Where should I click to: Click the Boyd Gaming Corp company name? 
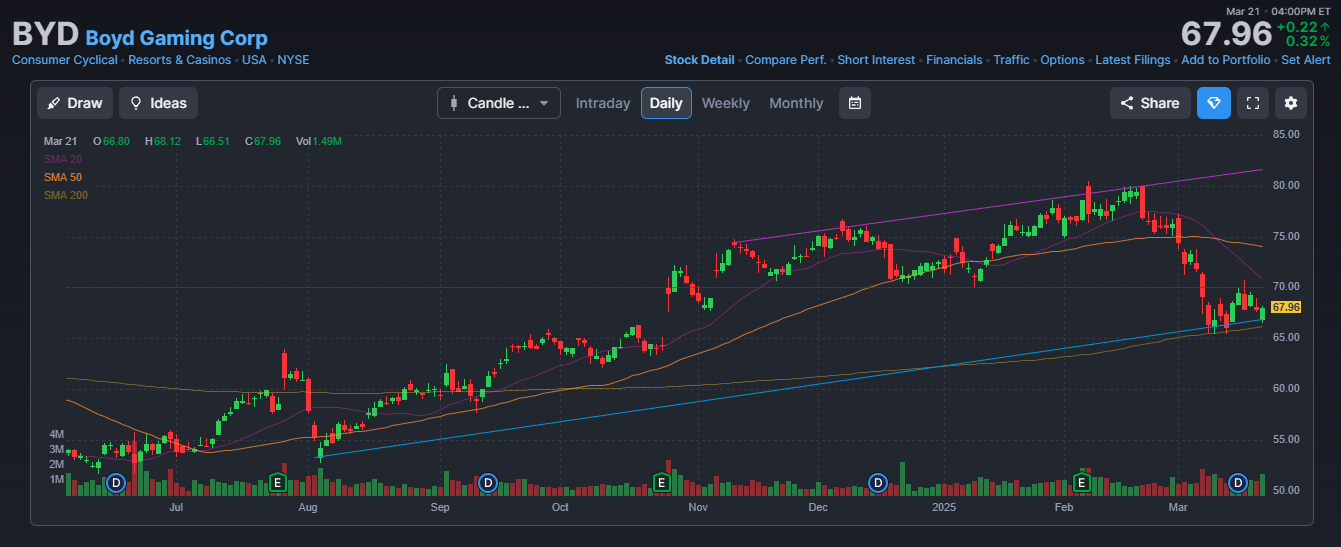coord(177,38)
